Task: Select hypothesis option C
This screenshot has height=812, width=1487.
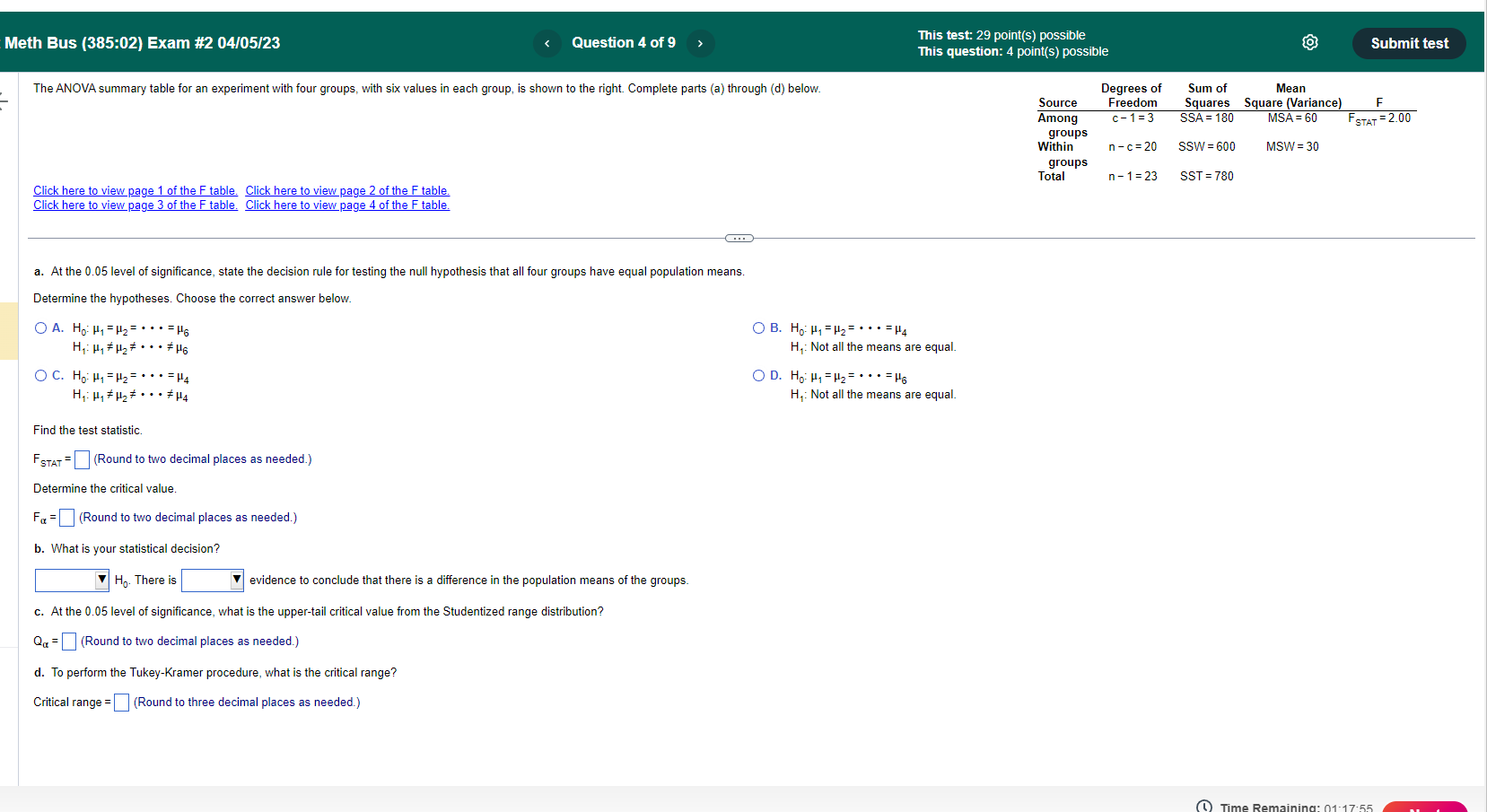Action: tap(40, 376)
